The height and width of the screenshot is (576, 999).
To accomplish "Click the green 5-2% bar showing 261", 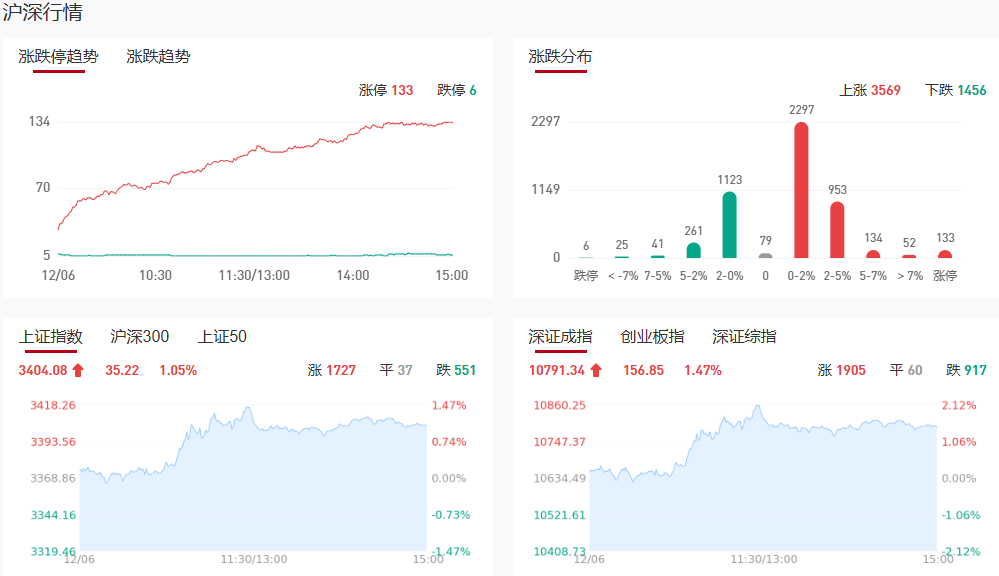I will [693, 250].
